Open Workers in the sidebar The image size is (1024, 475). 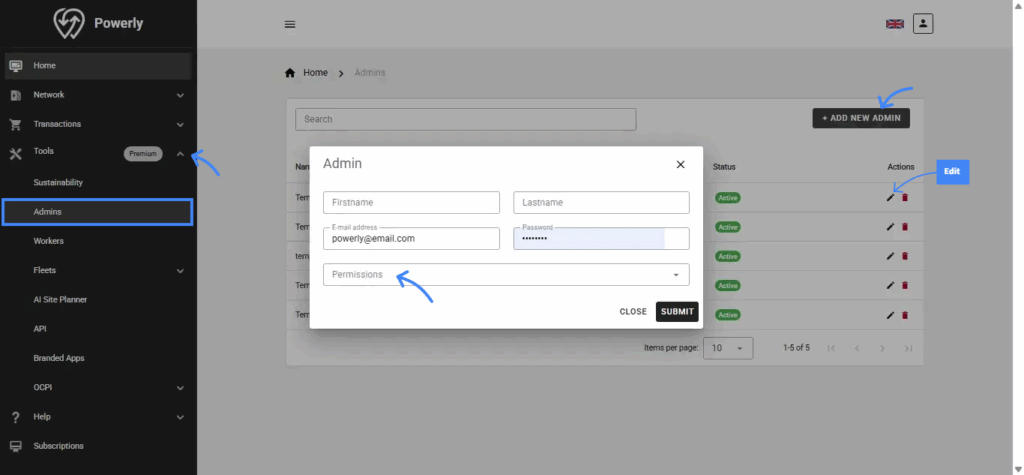49,241
